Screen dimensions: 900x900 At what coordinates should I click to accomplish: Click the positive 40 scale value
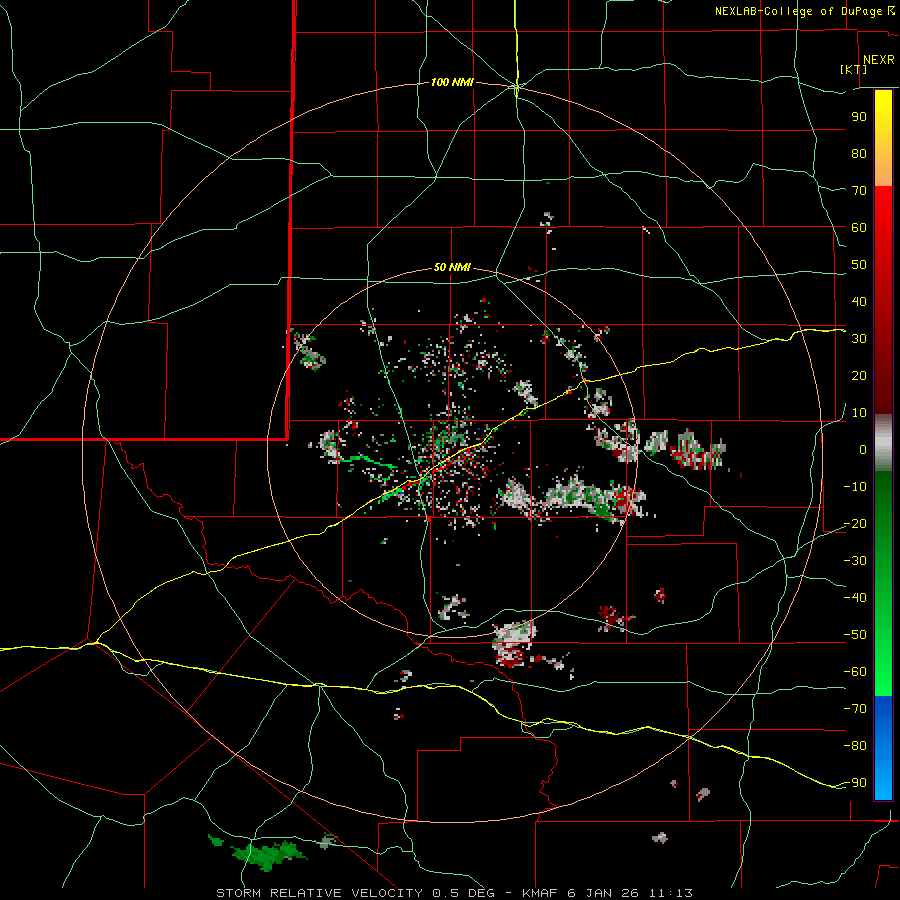click(859, 301)
